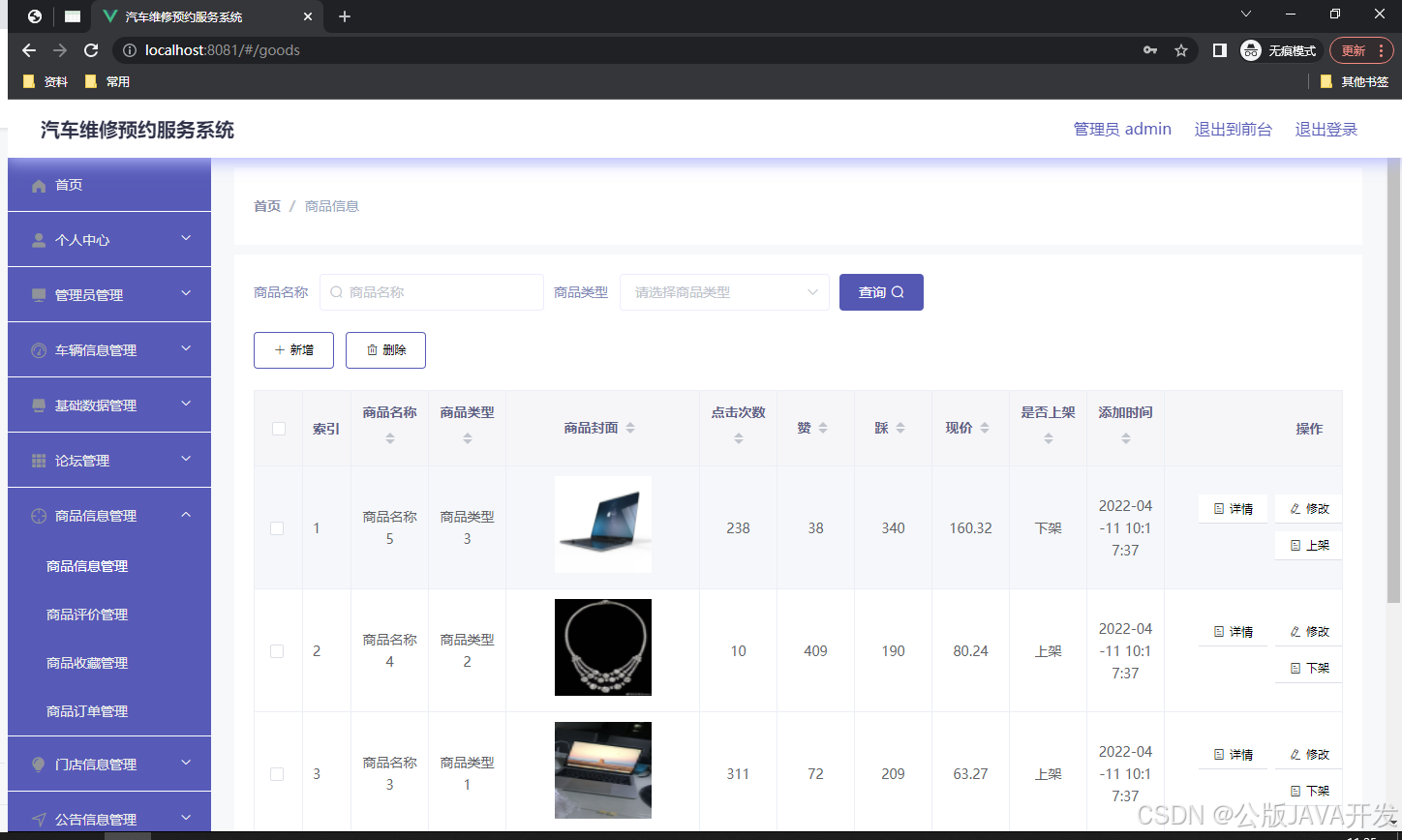The width and height of the screenshot is (1402, 840).
Task: Expand the 基础数据管理 menu section
Action: pos(108,405)
